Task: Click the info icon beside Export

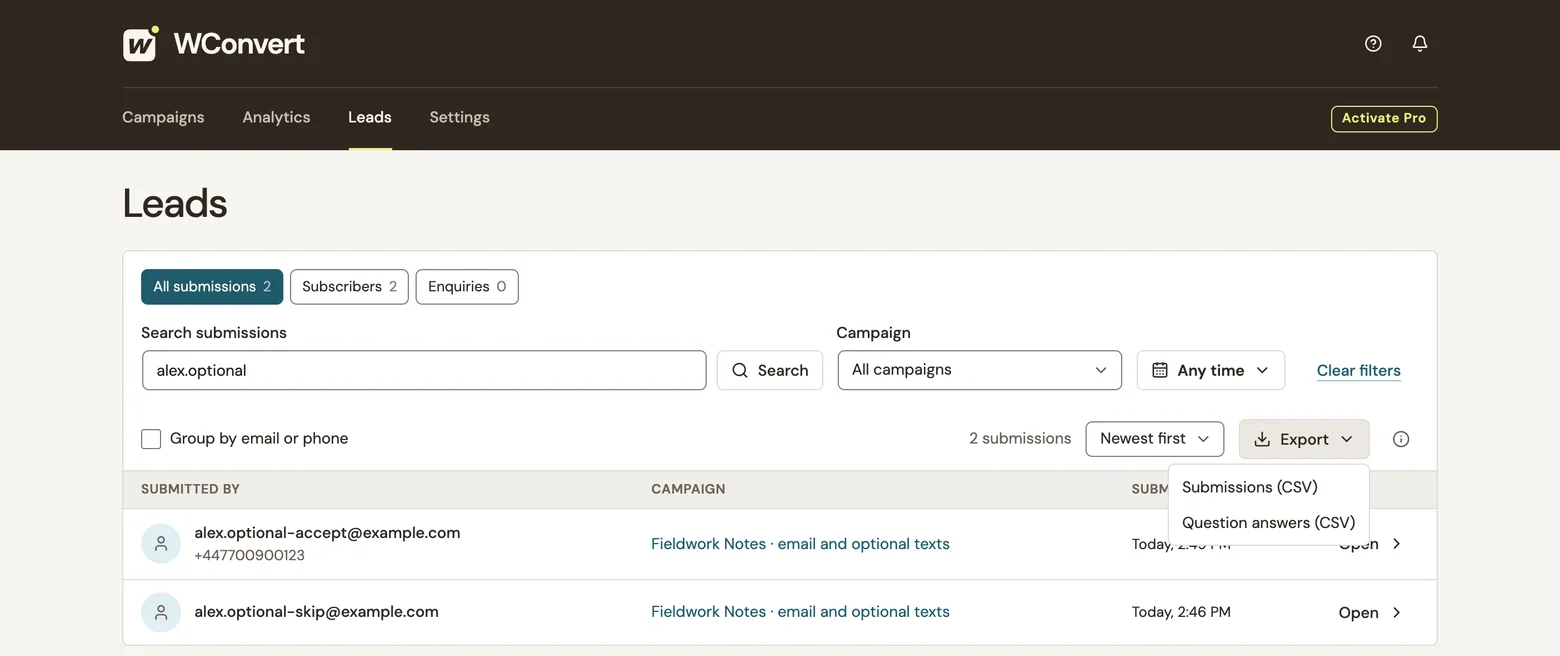Action: click(1401, 439)
